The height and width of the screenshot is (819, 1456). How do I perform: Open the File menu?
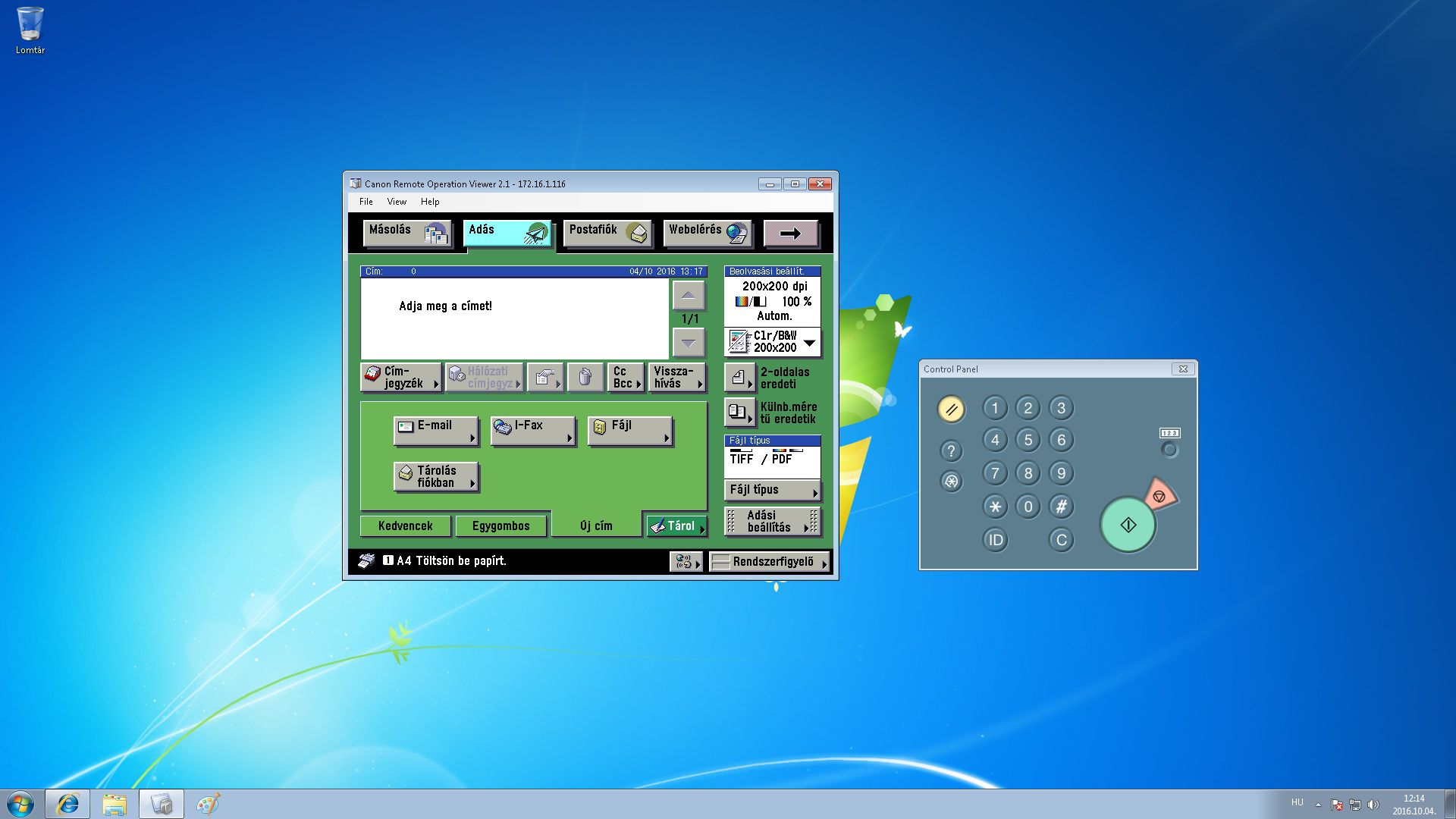click(366, 202)
